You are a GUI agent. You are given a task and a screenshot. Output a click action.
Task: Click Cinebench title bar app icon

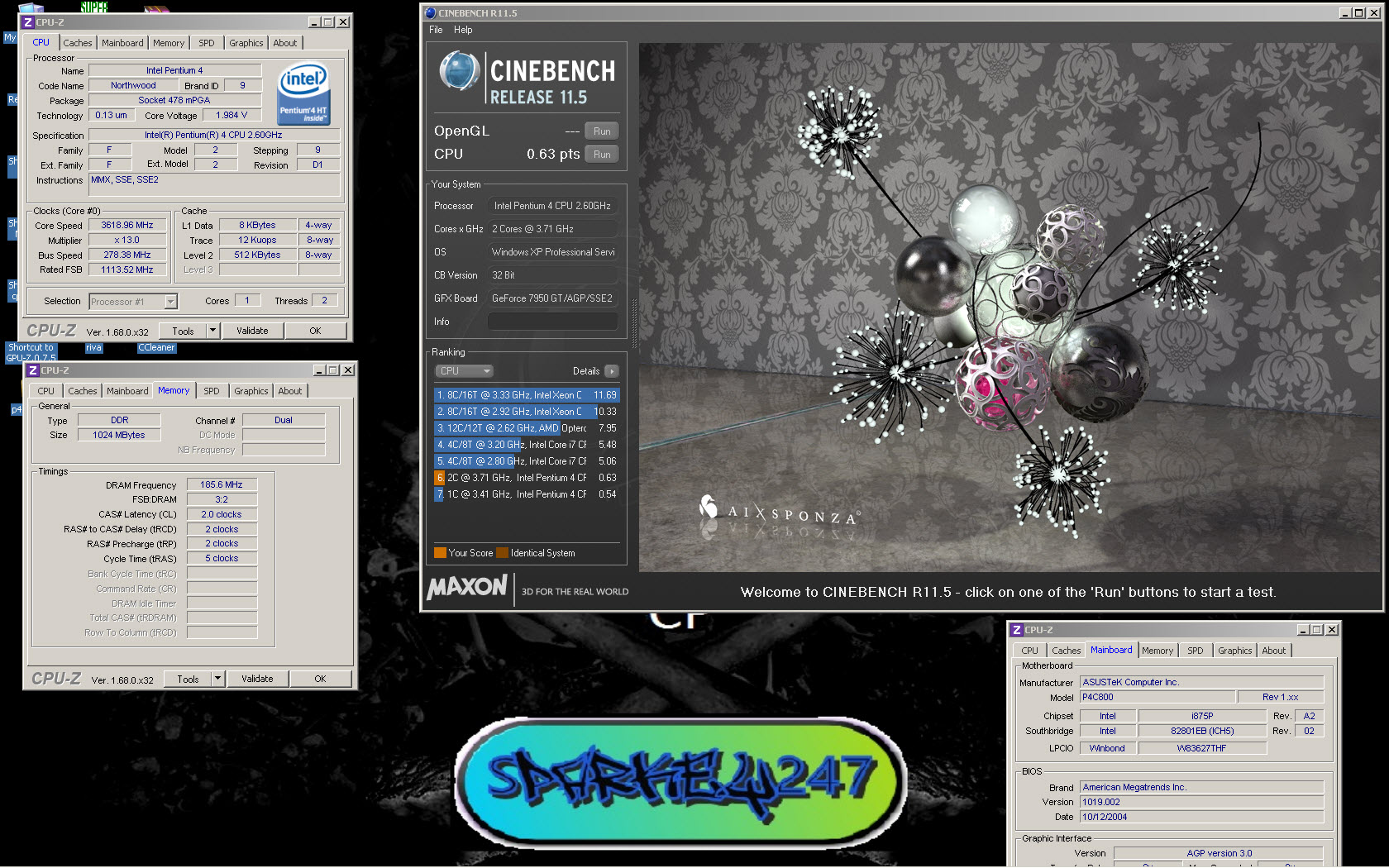tap(430, 13)
